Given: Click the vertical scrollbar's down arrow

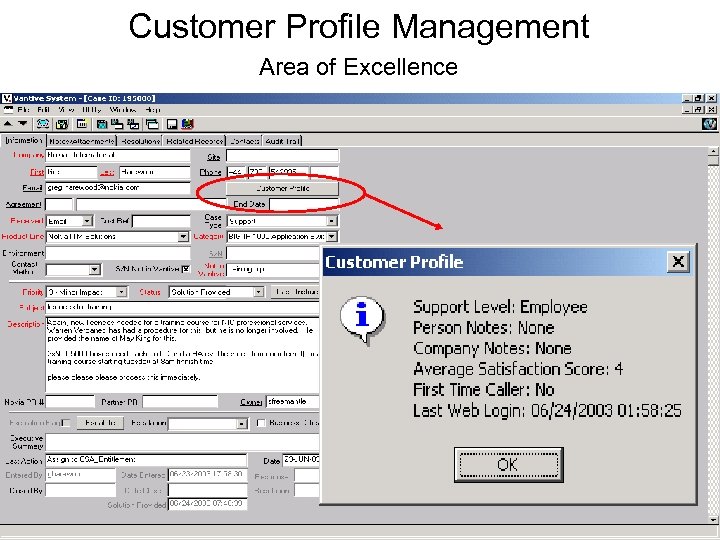Looking at the screenshot, I should (713, 520).
